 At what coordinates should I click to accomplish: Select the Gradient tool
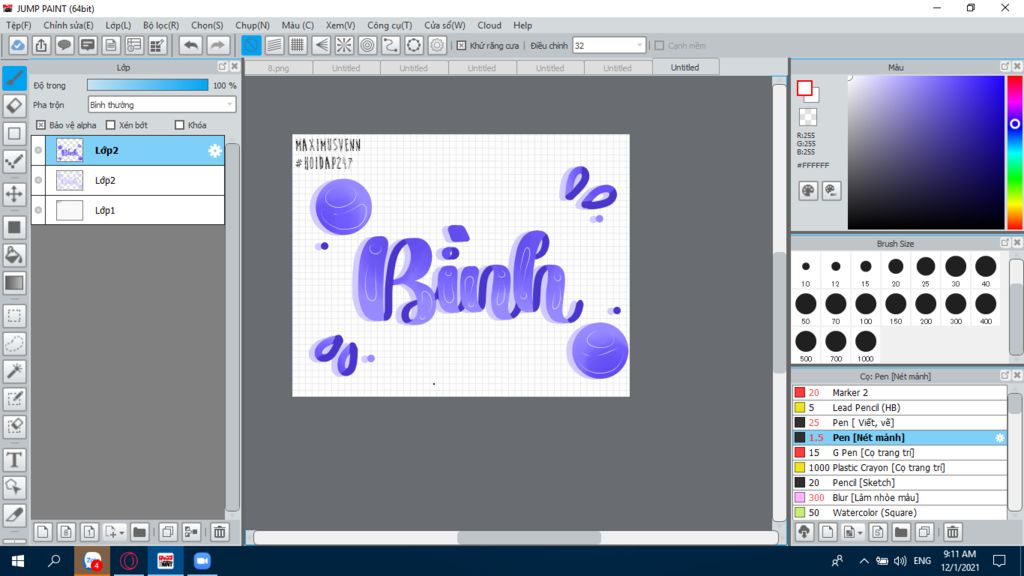tap(14, 283)
